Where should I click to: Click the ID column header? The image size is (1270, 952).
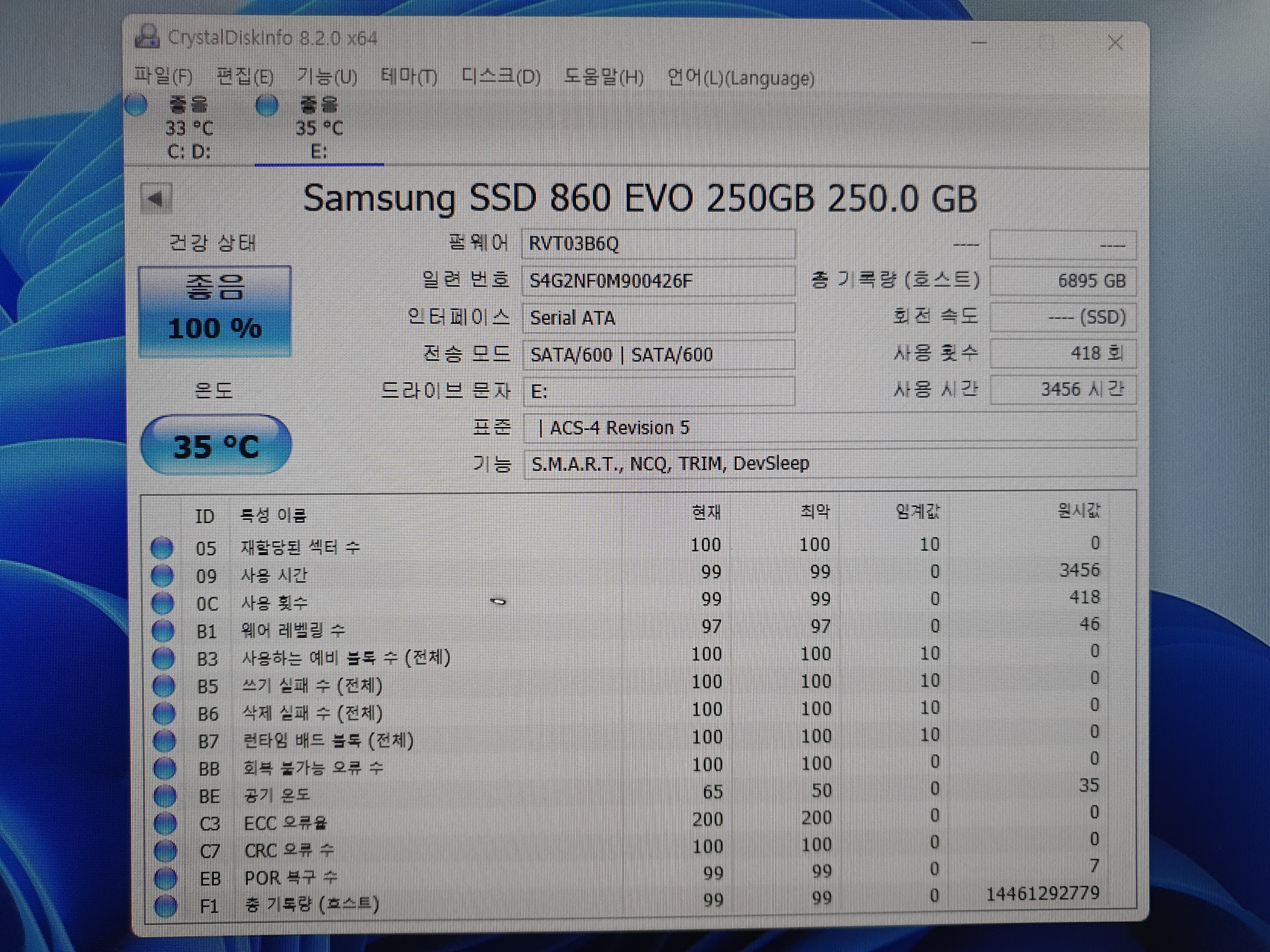(205, 516)
